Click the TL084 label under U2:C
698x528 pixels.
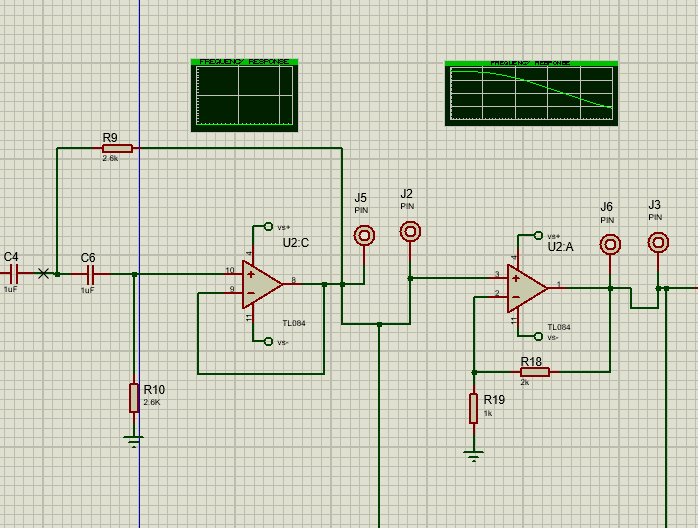pyautogui.click(x=294, y=323)
